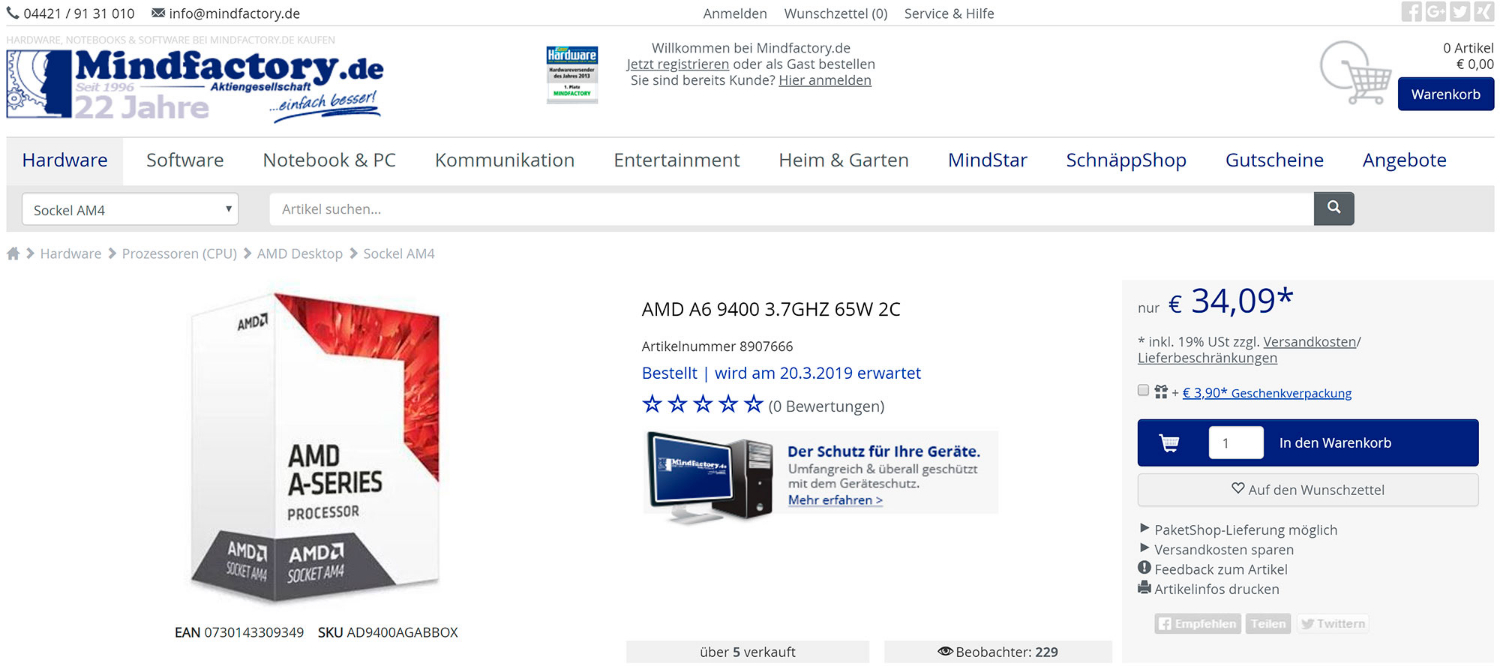Open the Lieferbeschränkungen link
The width and height of the screenshot is (1500, 669).
pos(1207,358)
